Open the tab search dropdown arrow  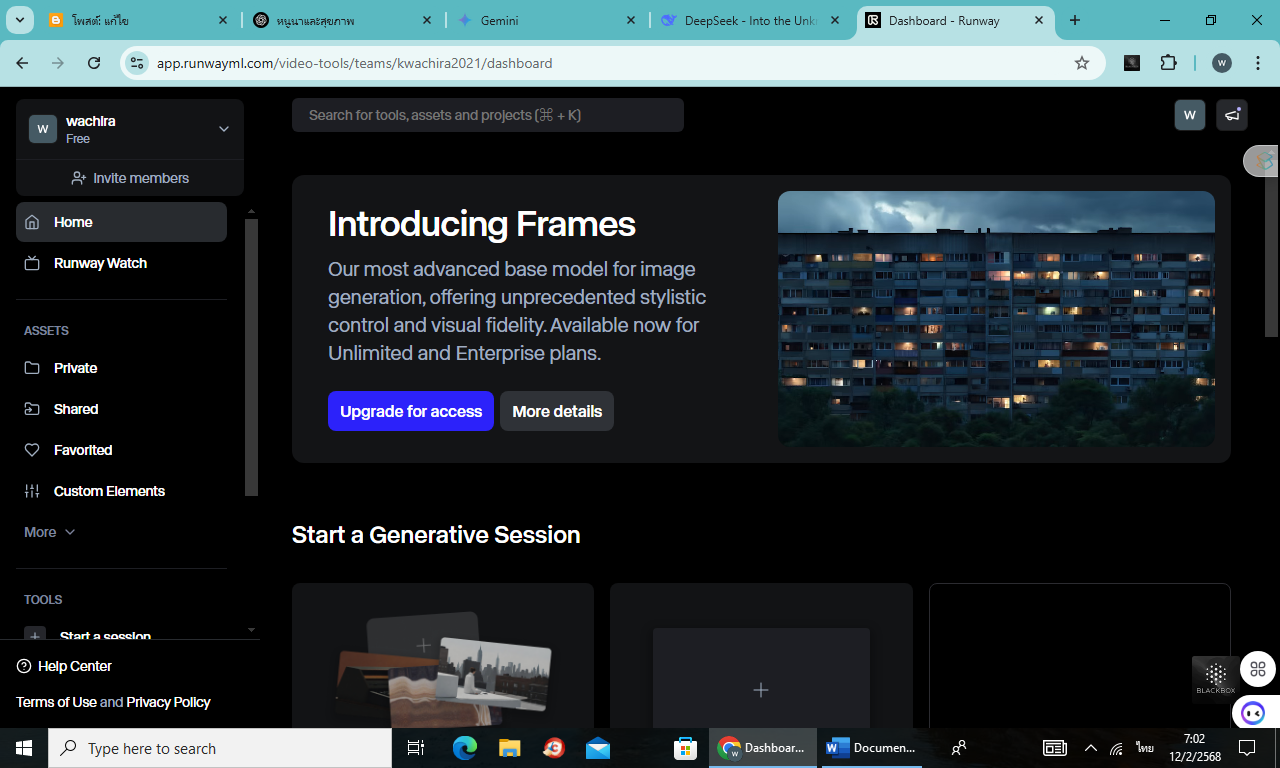point(21,20)
